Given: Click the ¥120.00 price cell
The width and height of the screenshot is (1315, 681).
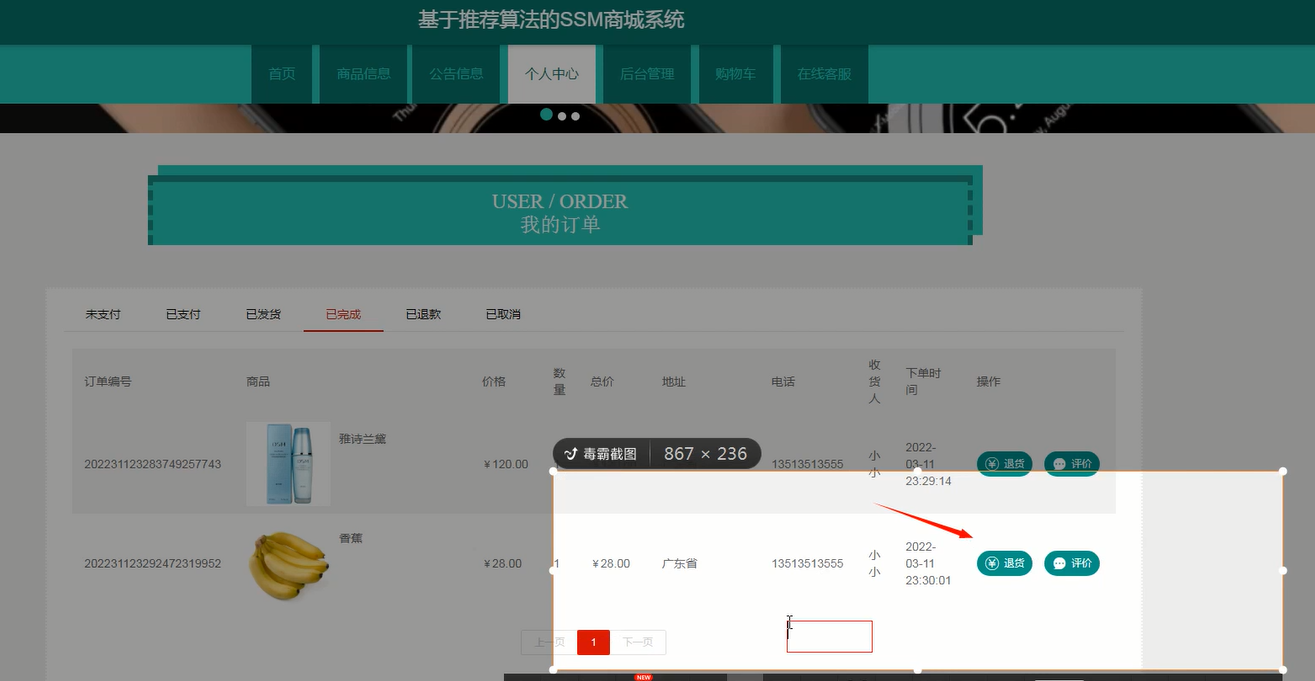Looking at the screenshot, I should click(506, 464).
